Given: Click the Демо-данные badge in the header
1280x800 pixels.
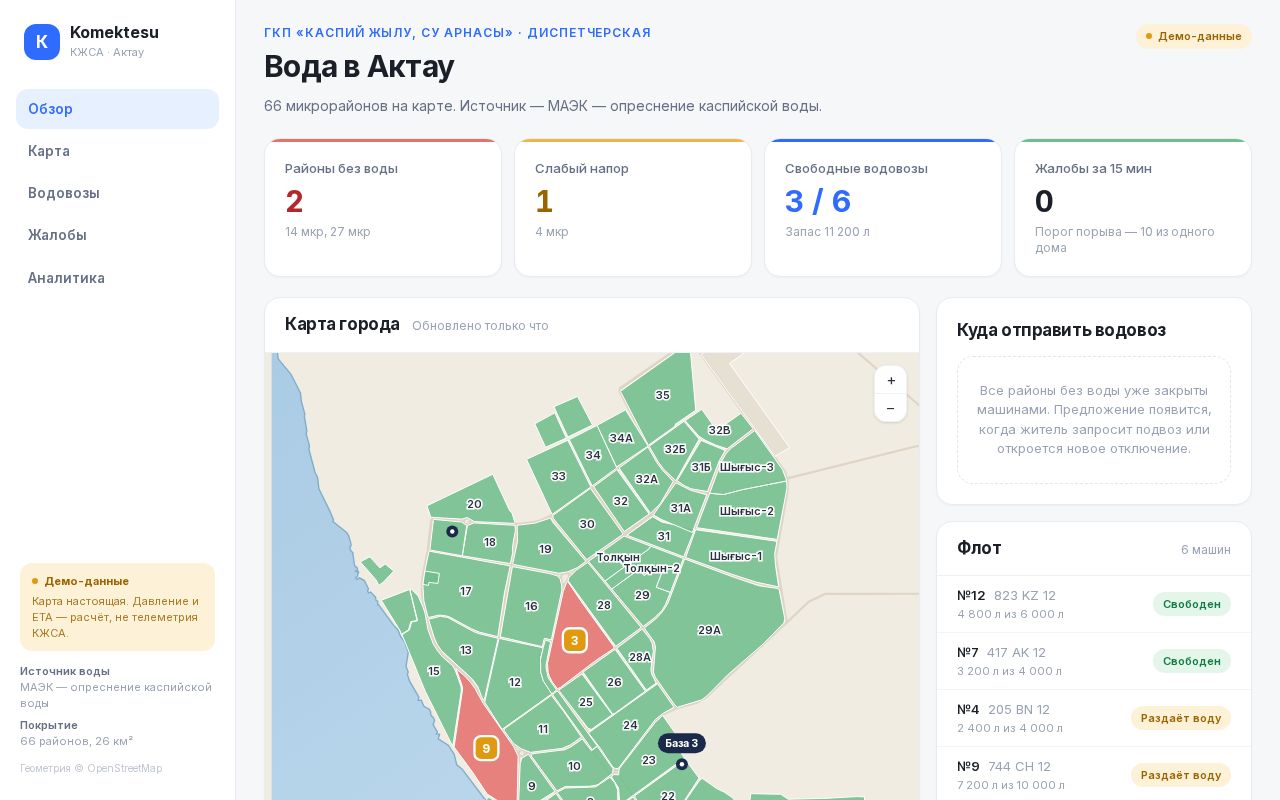Looking at the screenshot, I should click(1194, 36).
